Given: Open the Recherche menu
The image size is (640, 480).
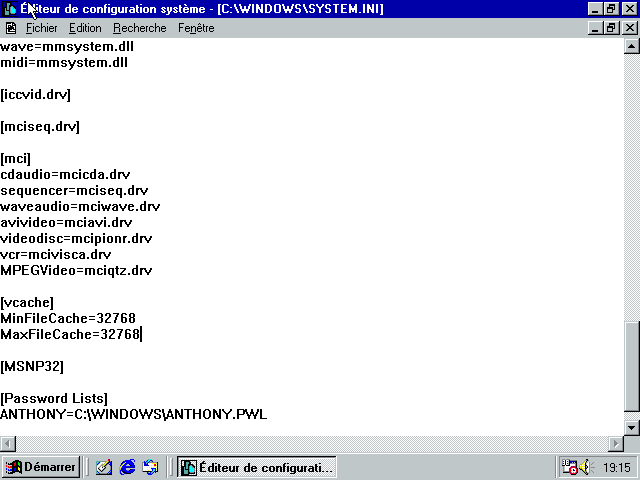Looking at the screenshot, I should [140, 28].
